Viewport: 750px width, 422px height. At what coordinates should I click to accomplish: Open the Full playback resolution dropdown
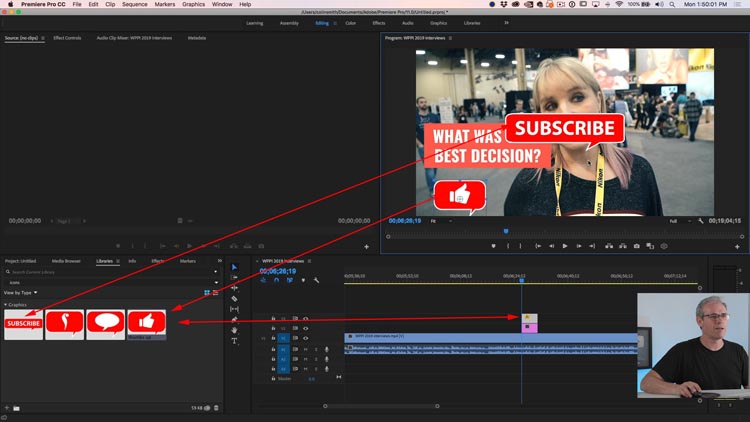pyautogui.click(x=680, y=221)
